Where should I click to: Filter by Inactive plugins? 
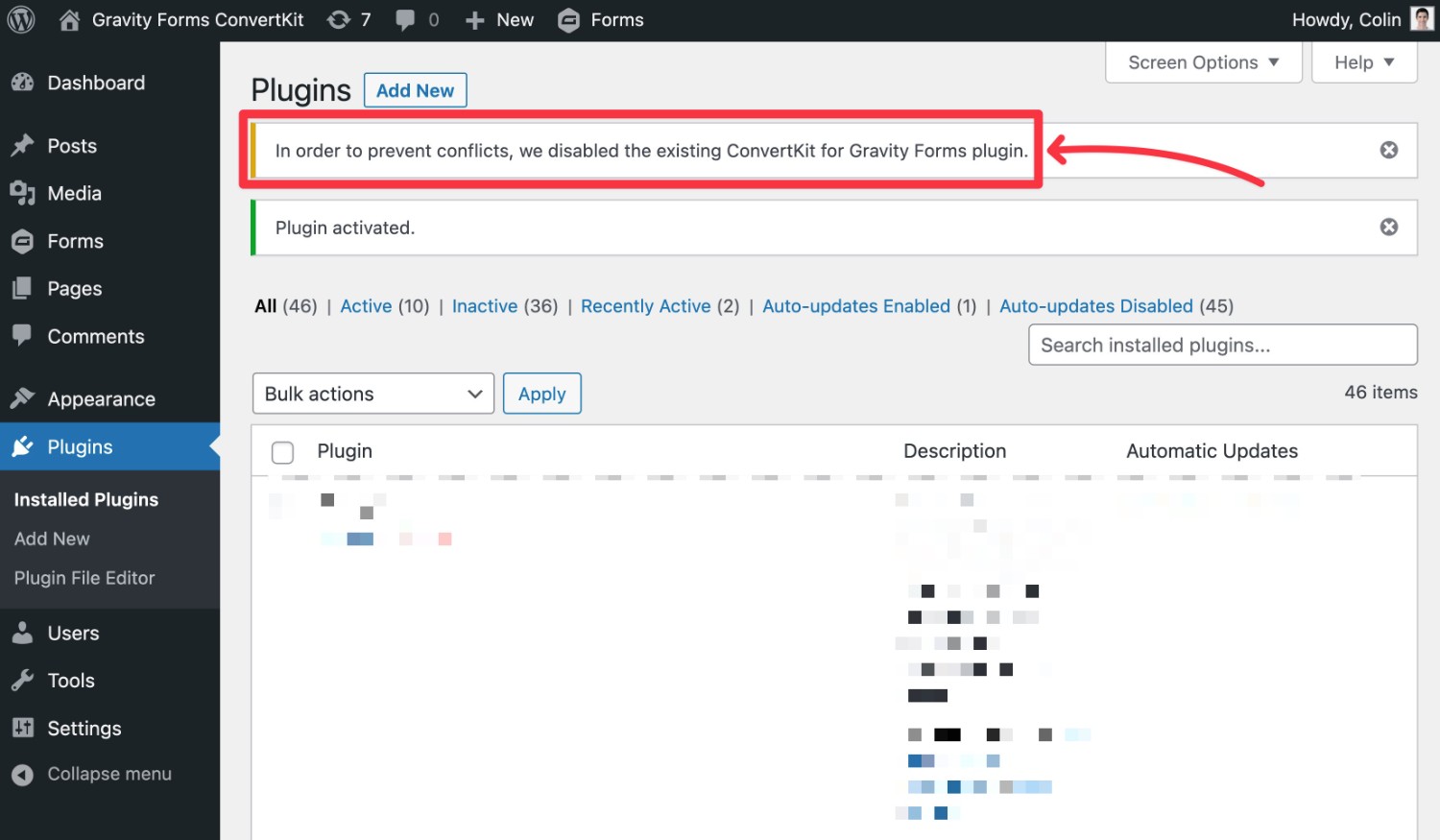(x=485, y=306)
